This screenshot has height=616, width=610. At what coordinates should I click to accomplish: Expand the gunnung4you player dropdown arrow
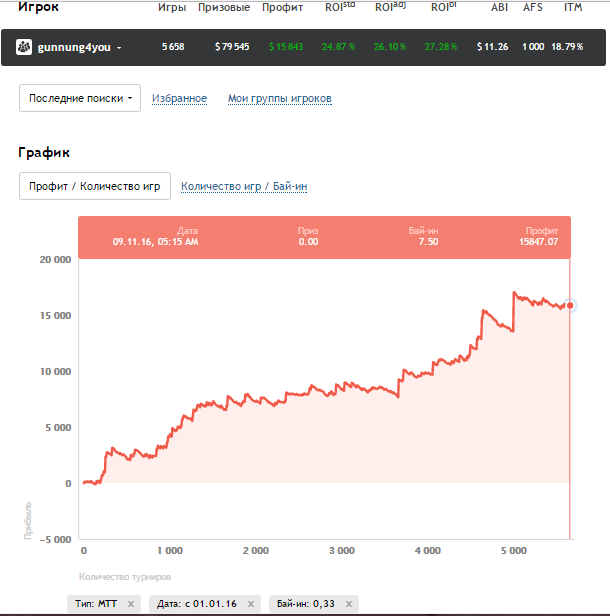click(x=119, y=48)
